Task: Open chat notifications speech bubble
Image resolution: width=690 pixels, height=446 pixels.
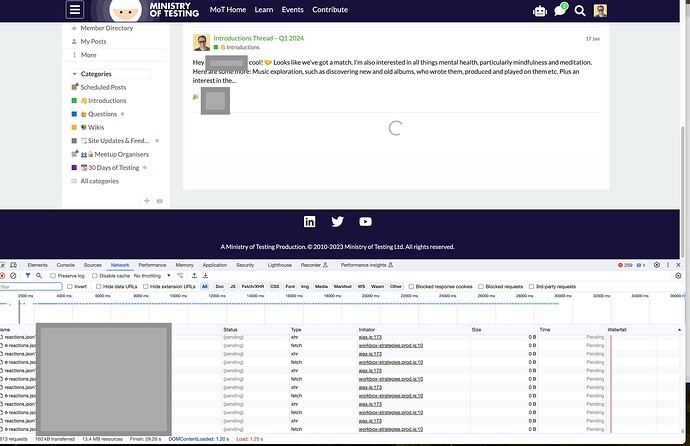Action: point(560,10)
